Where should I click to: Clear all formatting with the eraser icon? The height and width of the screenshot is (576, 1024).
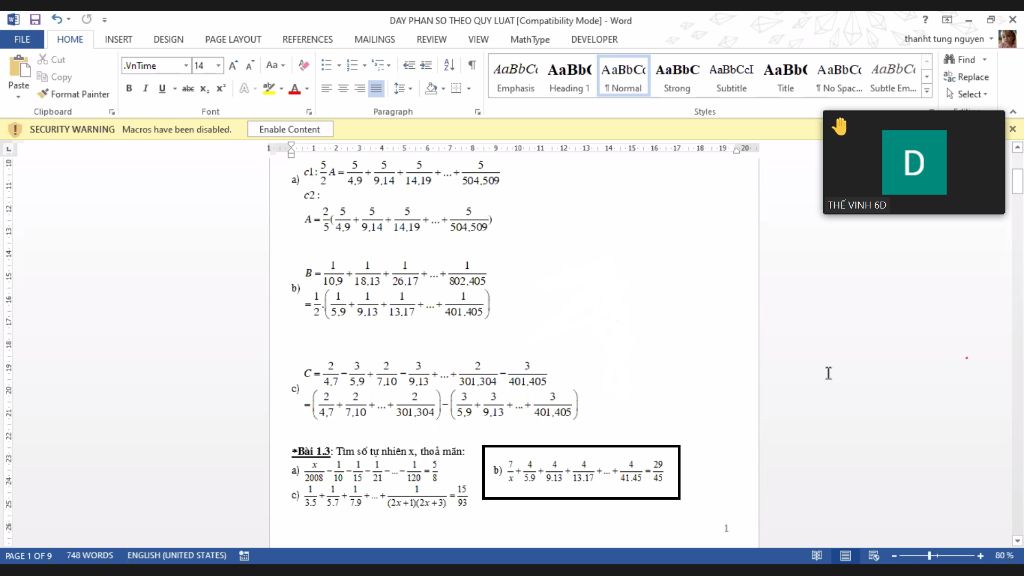pyautogui.click(x=303, y=65)
